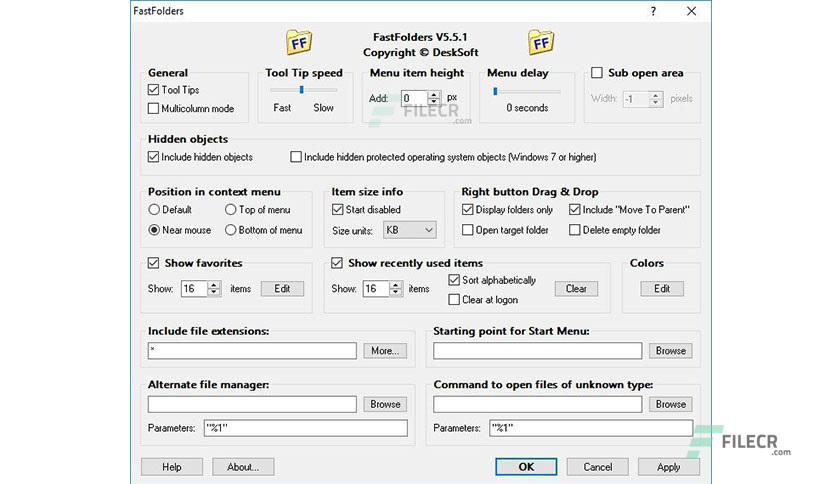Enable Clear at logon

[454, 300]
